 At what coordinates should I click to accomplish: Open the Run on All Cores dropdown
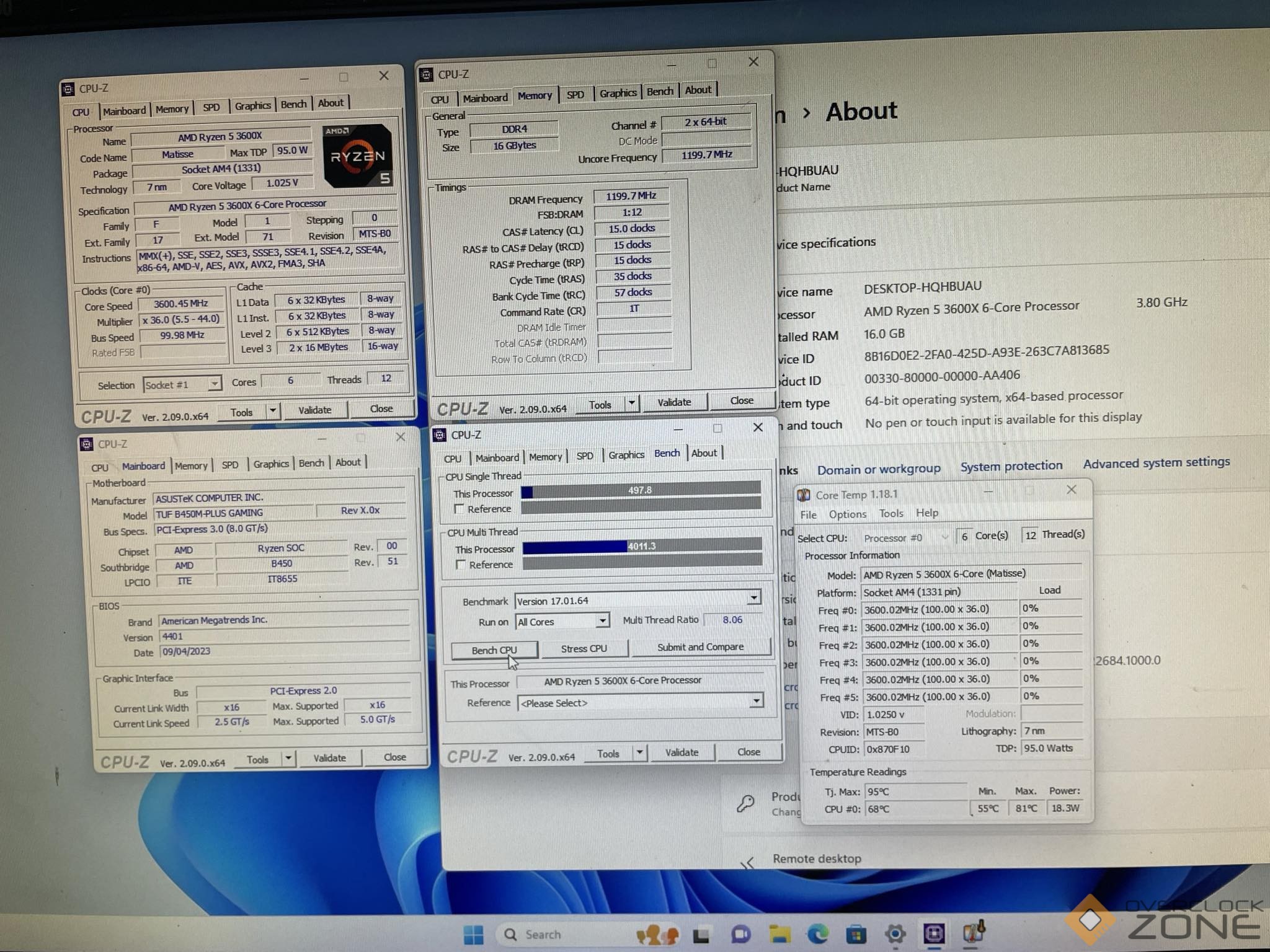602,621
